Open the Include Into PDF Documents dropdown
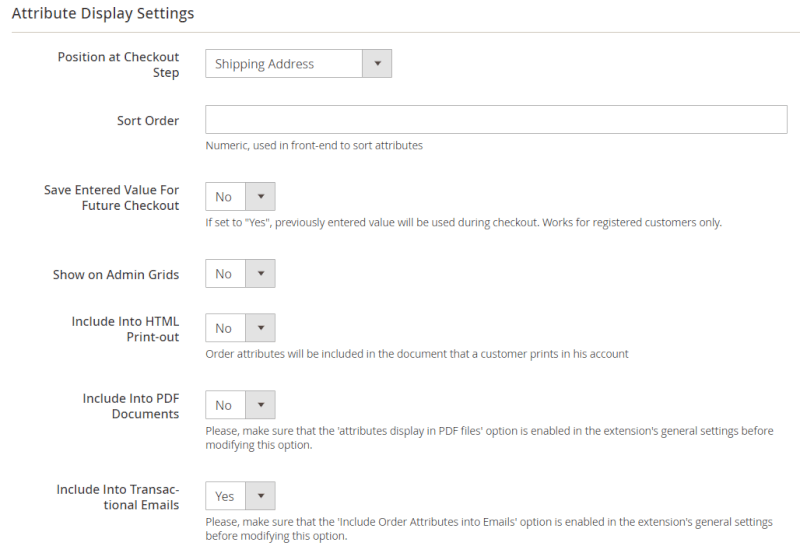Image resolution: width=800 pixels, height=560 pixels. [240, 405]
